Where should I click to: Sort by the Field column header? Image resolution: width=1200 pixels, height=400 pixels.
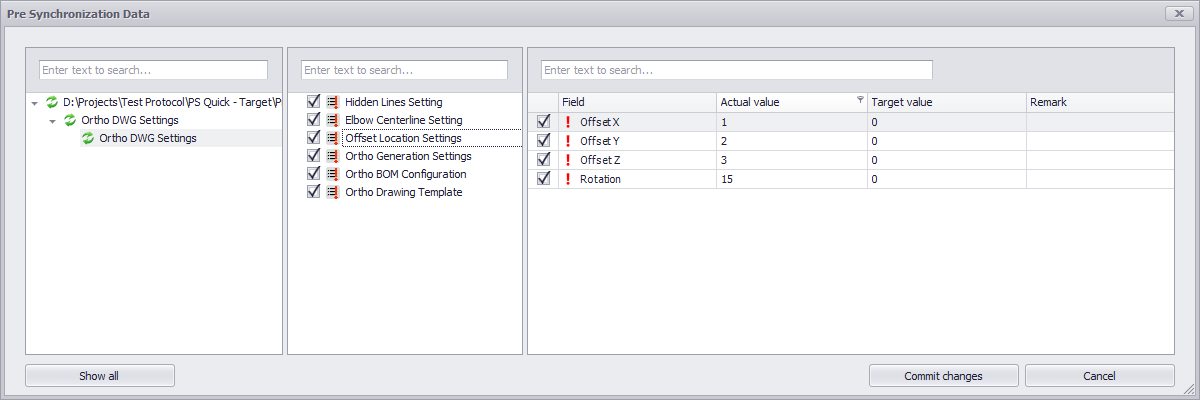(637, 102)
